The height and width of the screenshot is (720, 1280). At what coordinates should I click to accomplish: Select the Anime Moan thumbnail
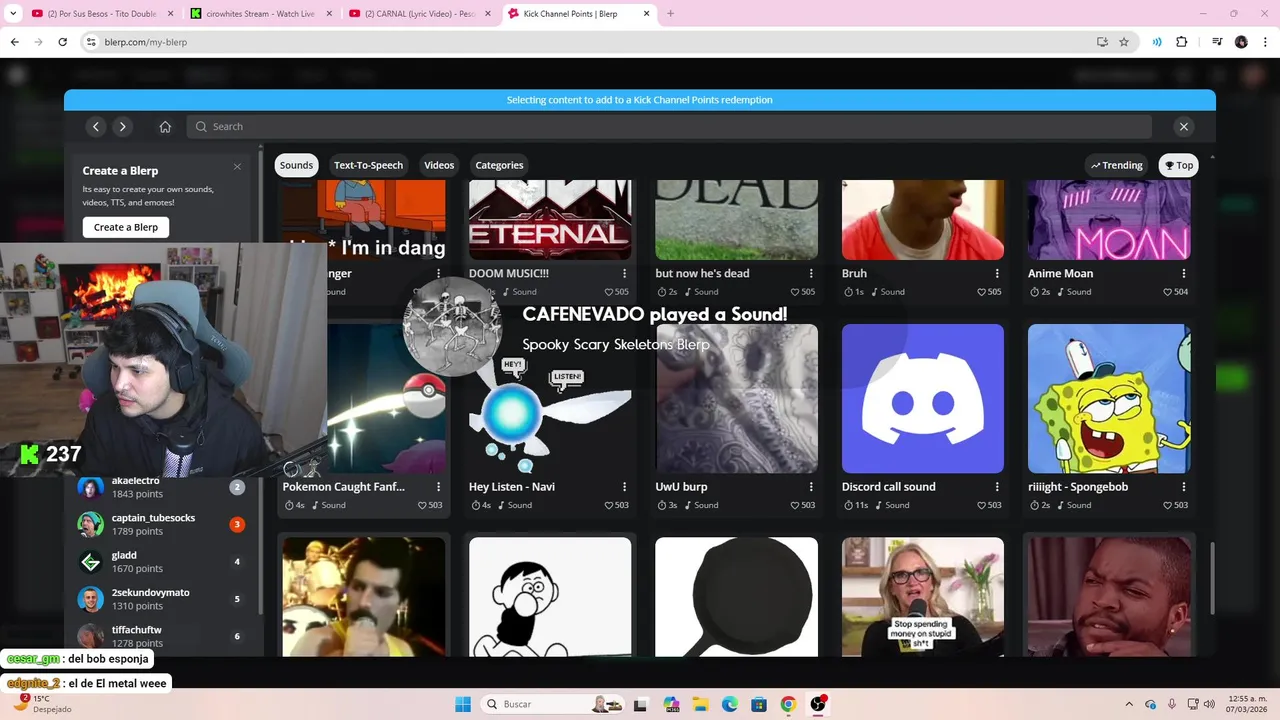(1109, 220)
